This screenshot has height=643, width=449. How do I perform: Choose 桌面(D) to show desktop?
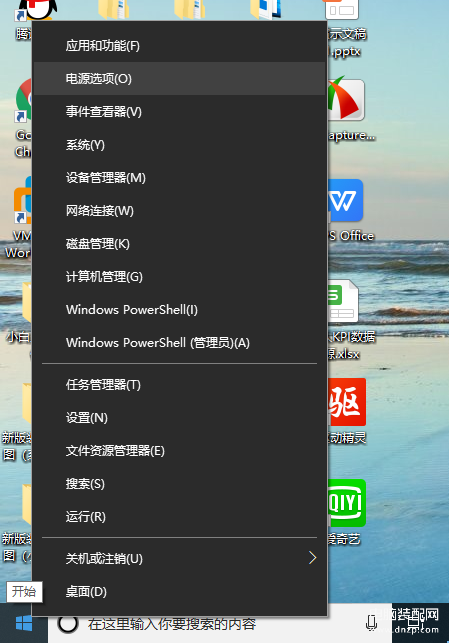pos(179,592)
